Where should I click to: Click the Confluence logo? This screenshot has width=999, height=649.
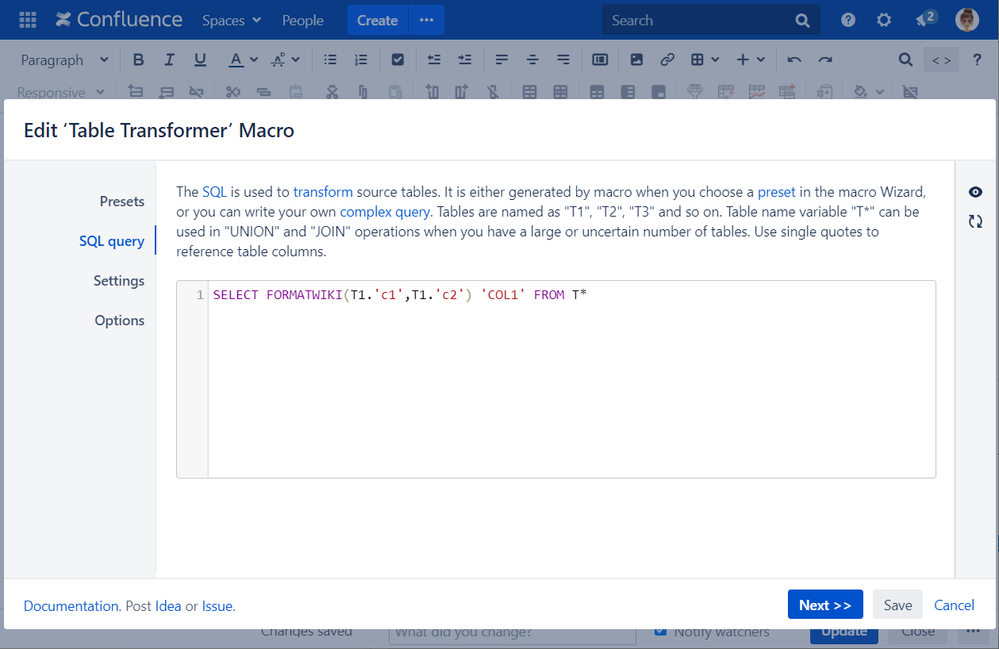pyautogui.click(x=119, y=20)
